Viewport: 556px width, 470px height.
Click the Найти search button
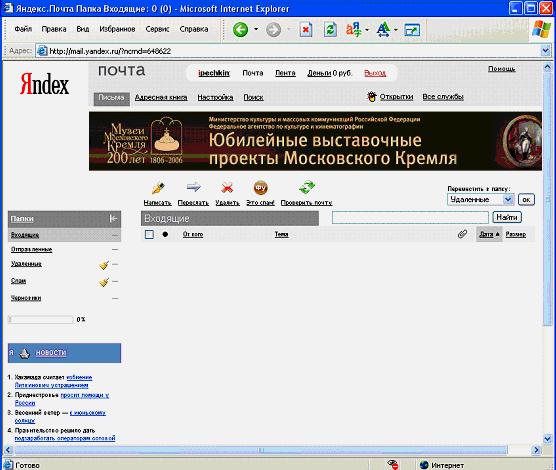tap(507, 217)
